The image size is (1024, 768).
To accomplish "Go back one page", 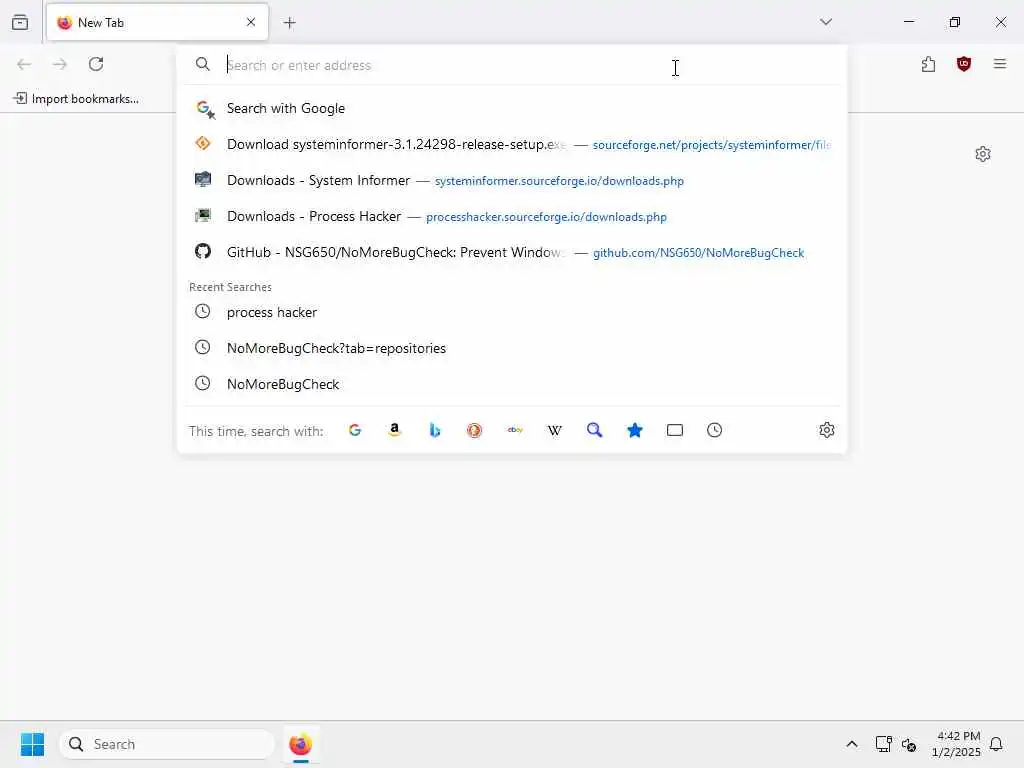I will 24,64.
